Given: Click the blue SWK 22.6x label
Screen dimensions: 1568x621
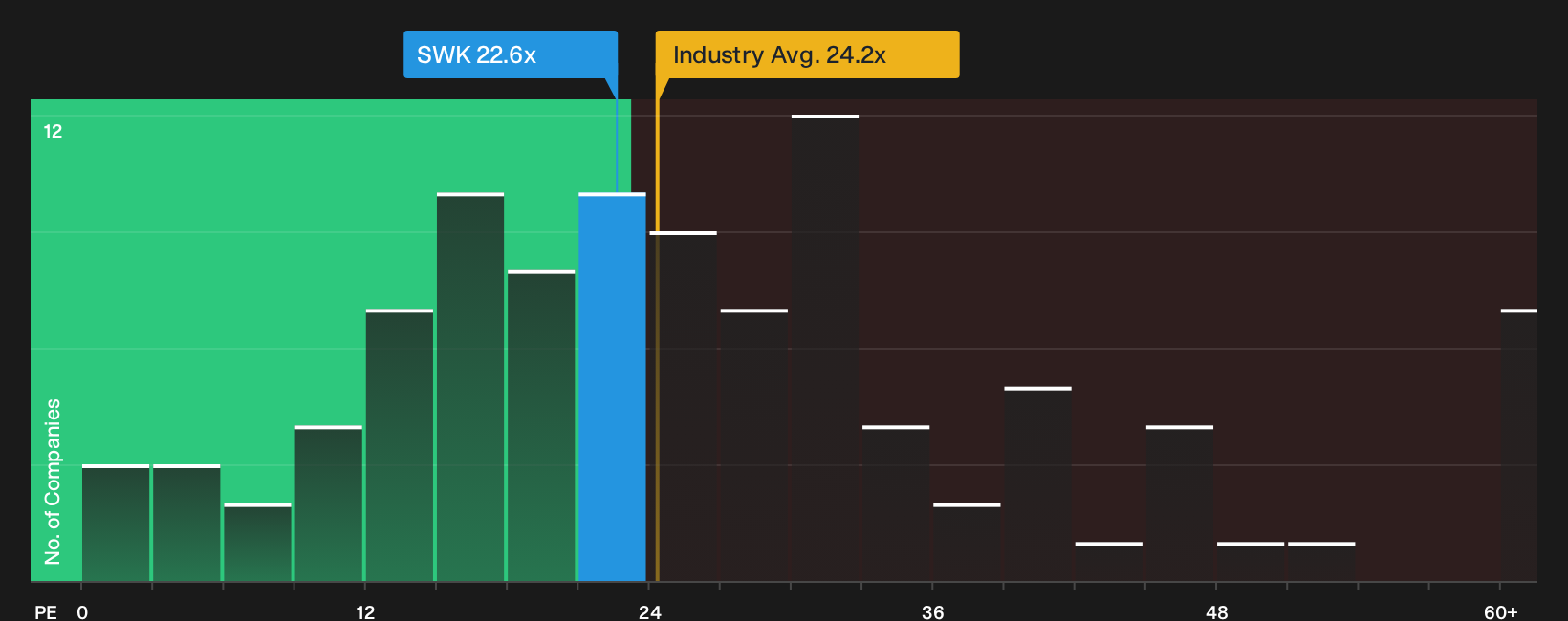Looking at the screenshot, I should 511,54.
